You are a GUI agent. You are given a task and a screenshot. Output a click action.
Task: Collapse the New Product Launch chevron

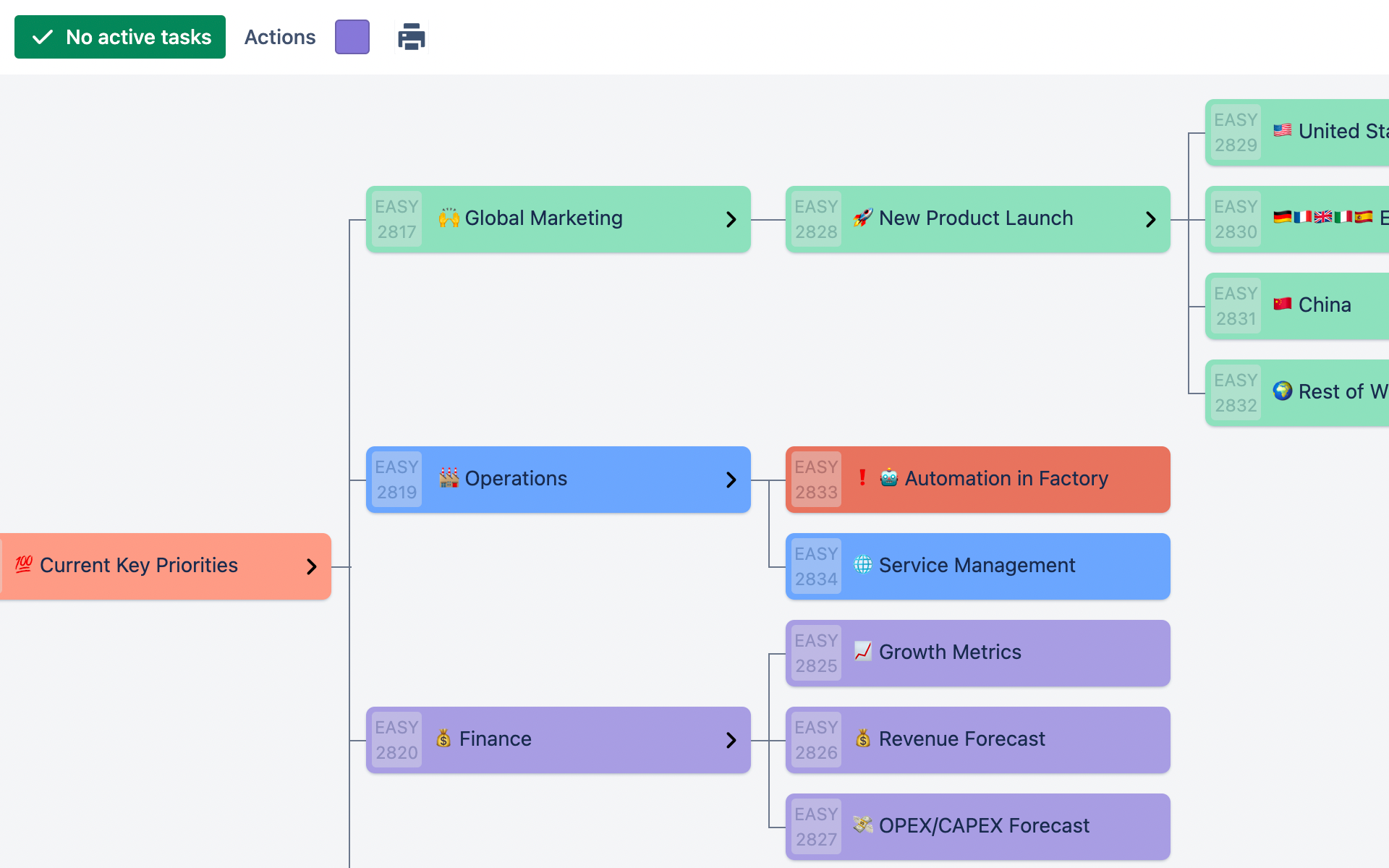tap(1151, 219)
